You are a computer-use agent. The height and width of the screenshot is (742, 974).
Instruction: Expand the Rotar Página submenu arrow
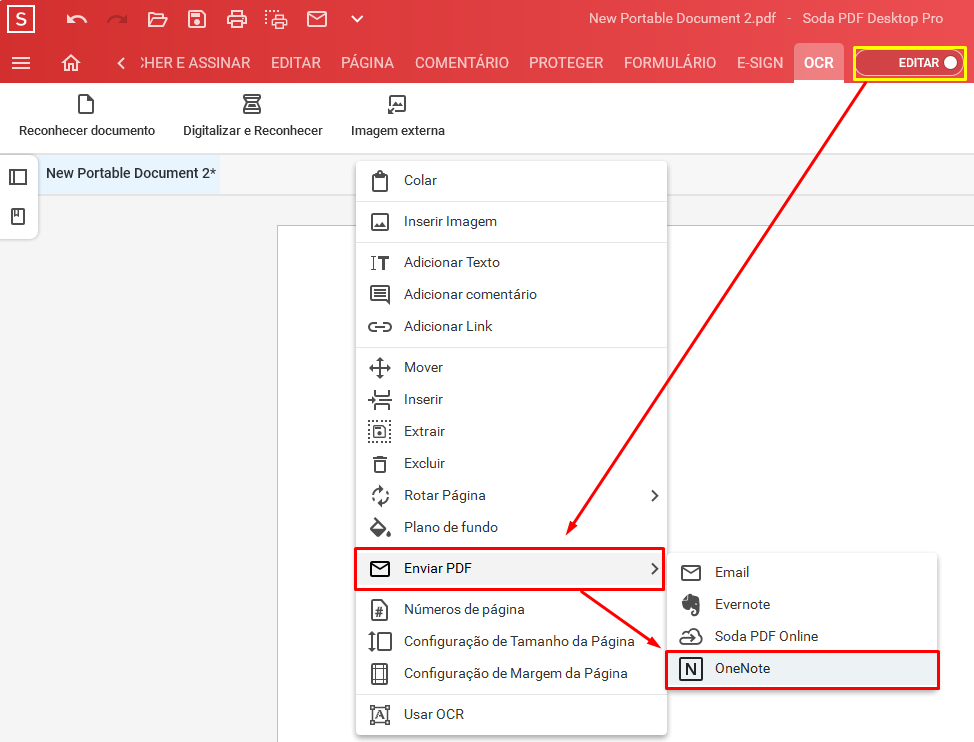(x=654, y=495)
